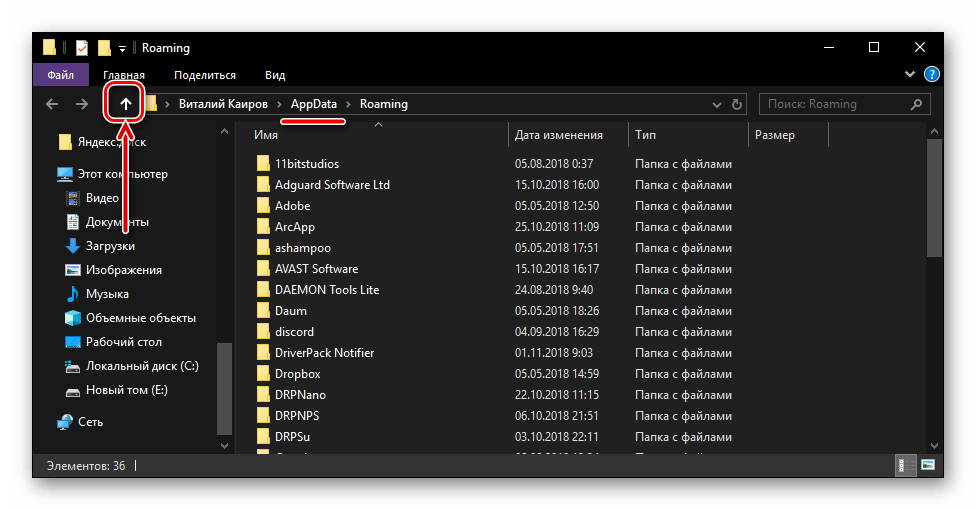Click the Up one level arrow button

click(125, 104)
